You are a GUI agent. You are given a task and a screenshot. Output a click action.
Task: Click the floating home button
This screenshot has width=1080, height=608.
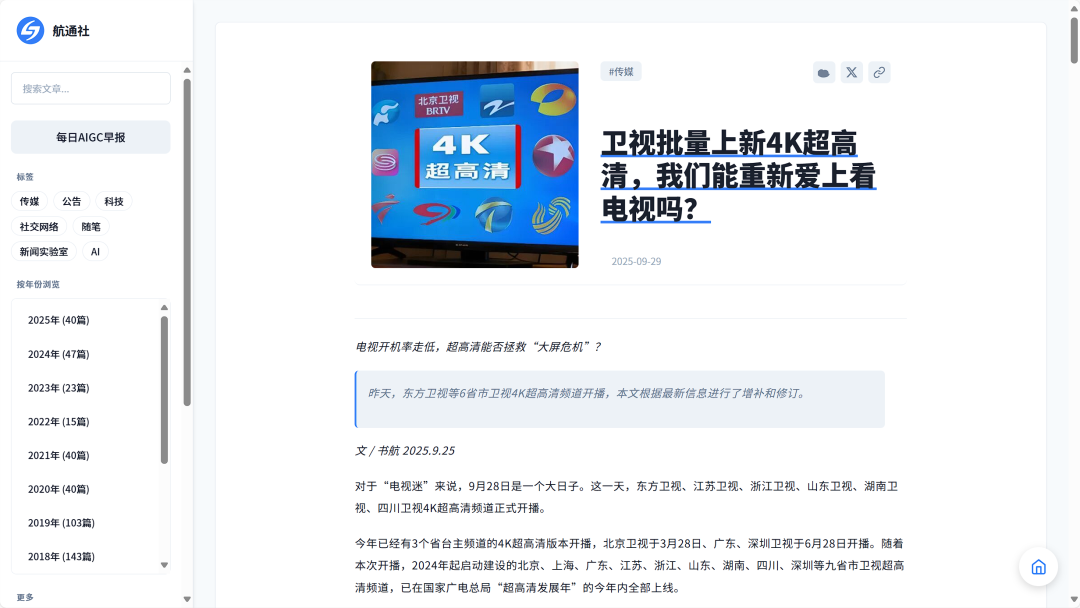tap(1038, 567)
